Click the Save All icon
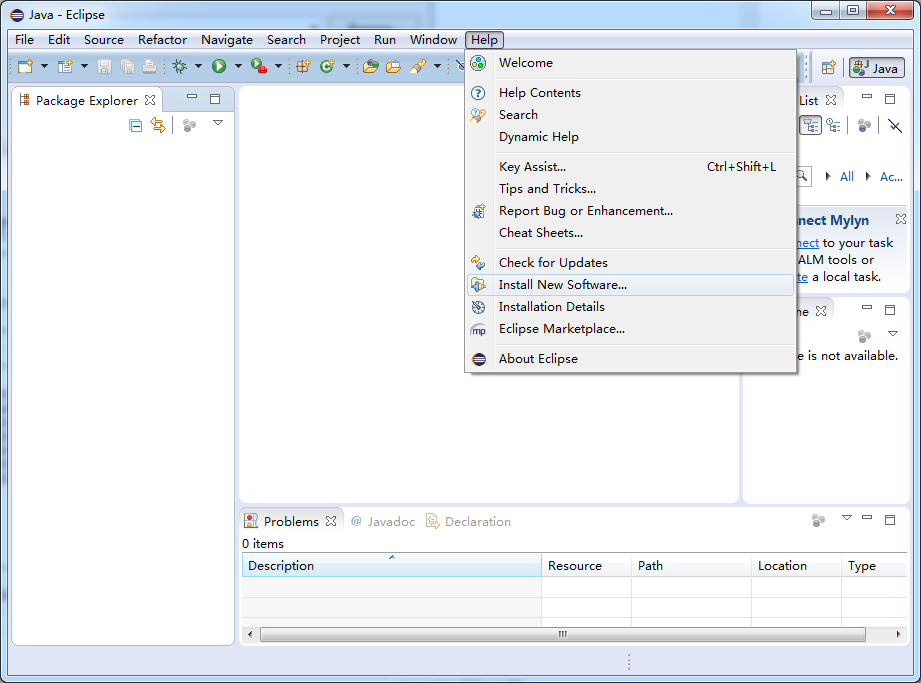 coord(127,66)
